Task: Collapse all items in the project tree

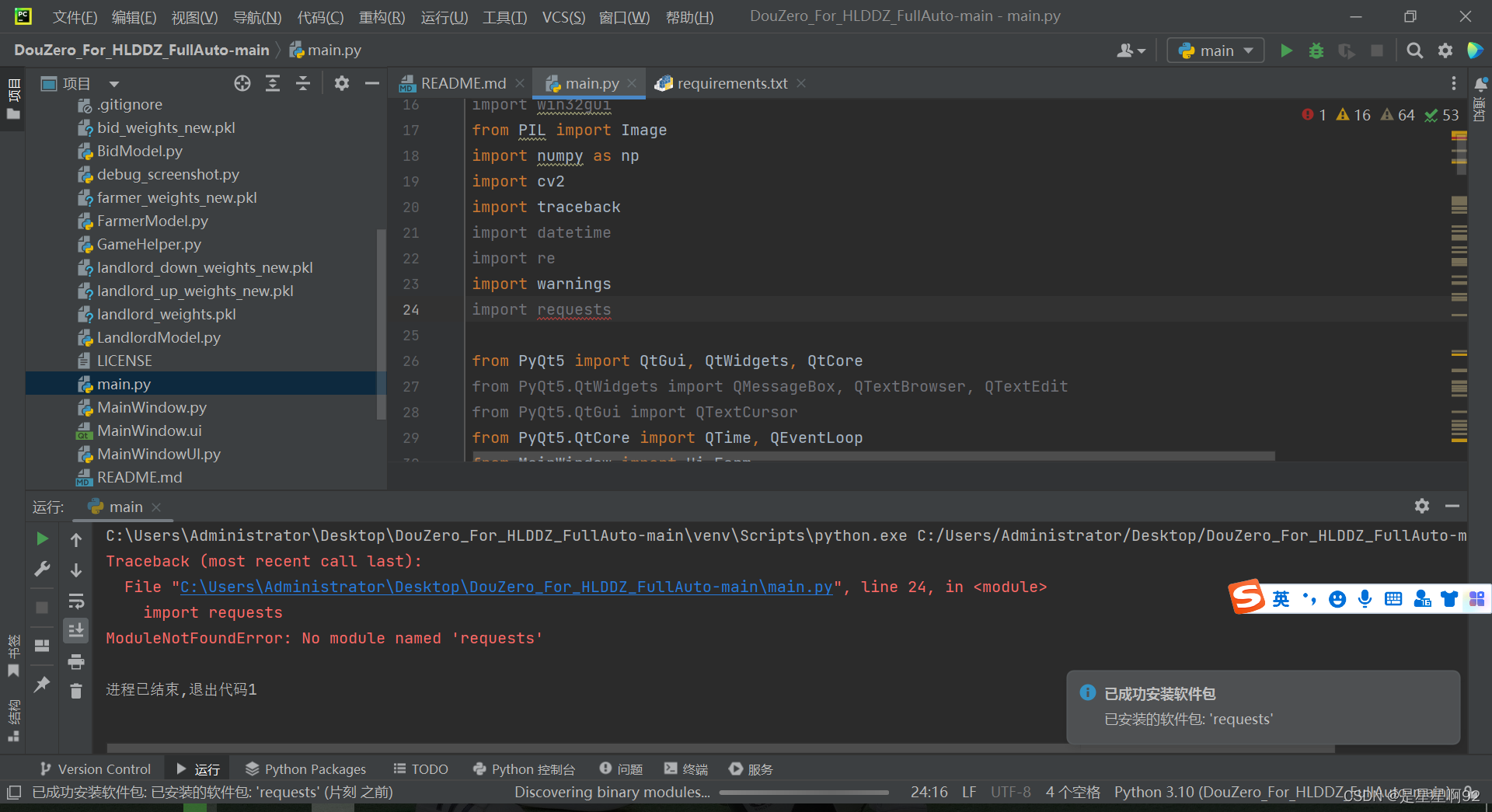Action: click(303, 83)
